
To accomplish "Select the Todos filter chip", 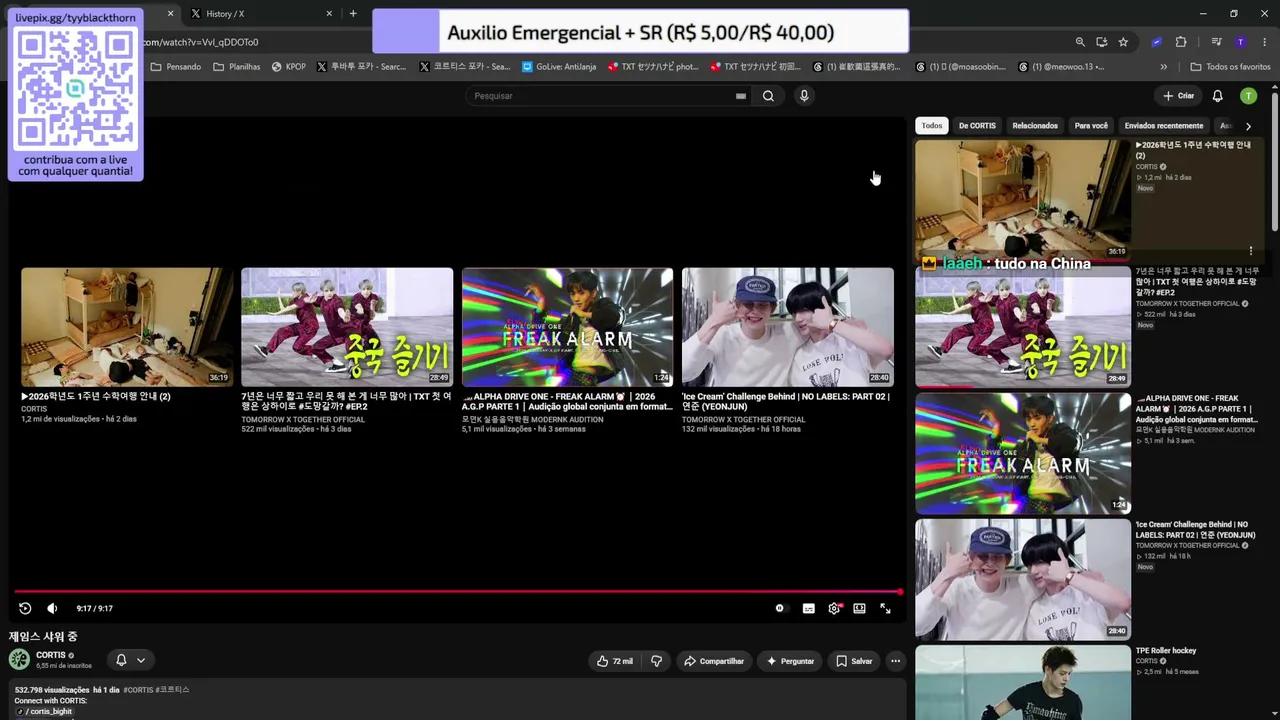I will click(x=932, y=126).
